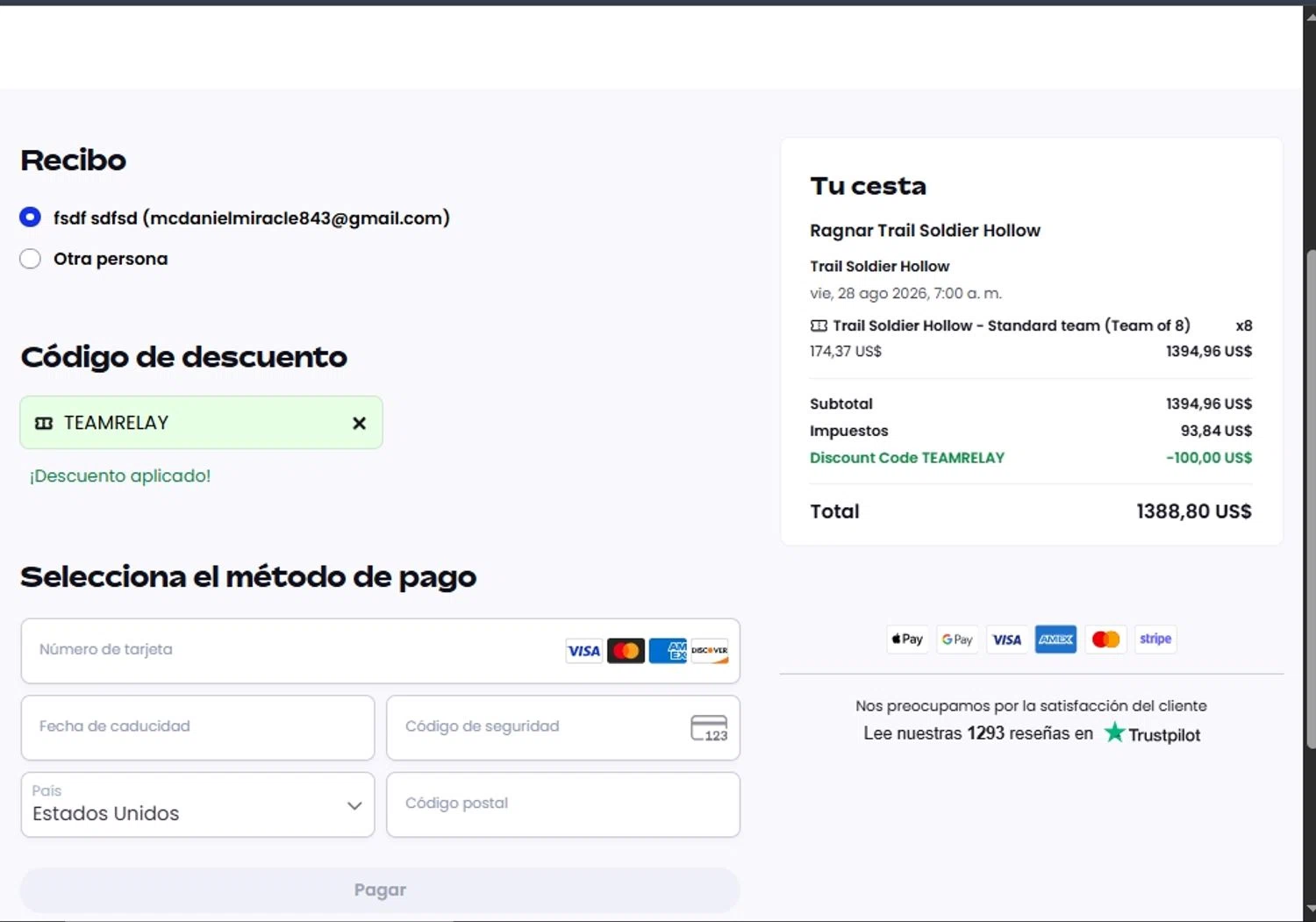Click the Pagar button
Screen dimensions: 1316x922
tap(380, 890)
